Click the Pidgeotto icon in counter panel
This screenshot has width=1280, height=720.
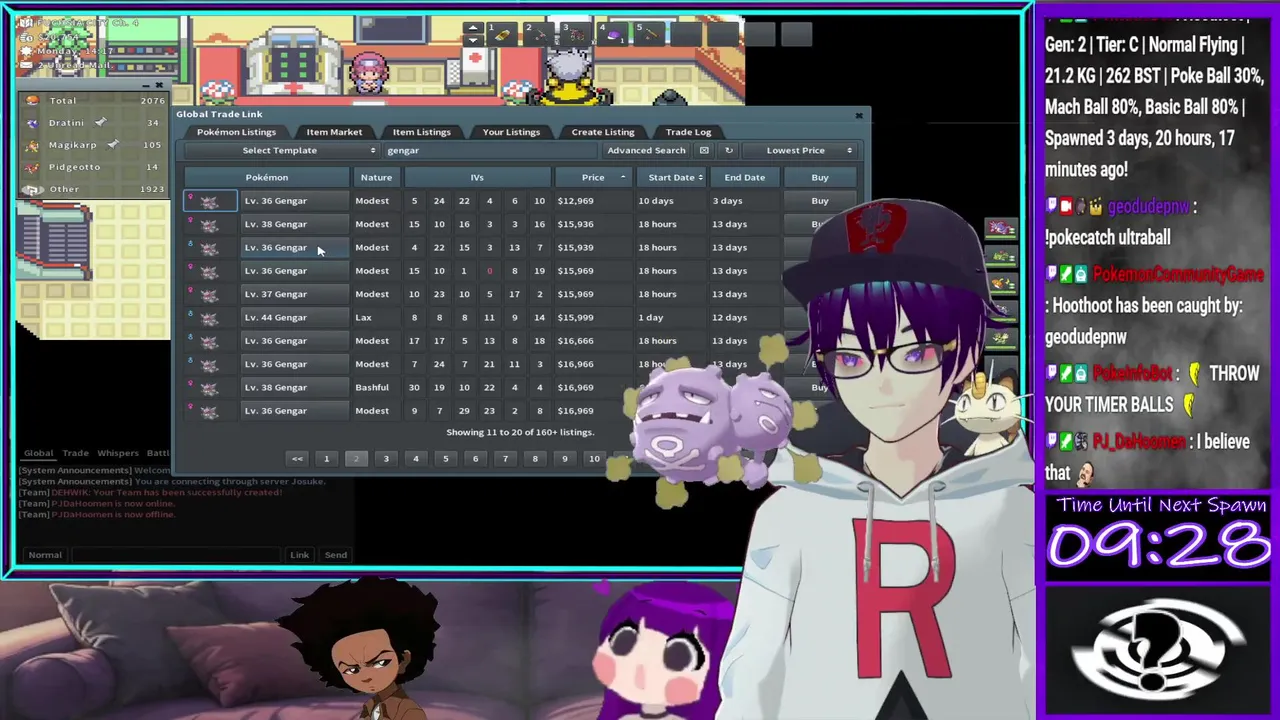(33, 166)
